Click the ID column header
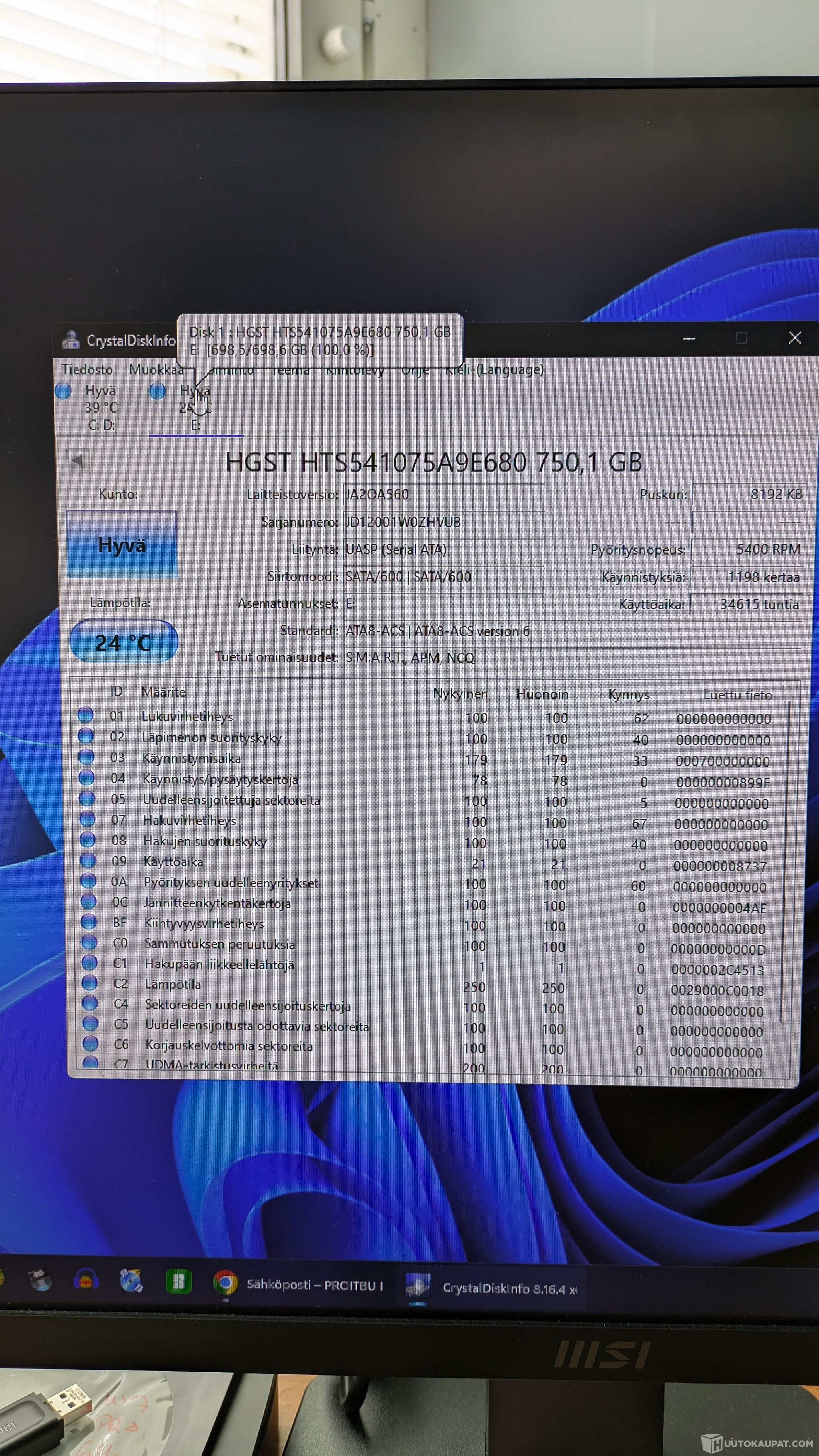Screen dimensions: 819x1456 point(116,691)
